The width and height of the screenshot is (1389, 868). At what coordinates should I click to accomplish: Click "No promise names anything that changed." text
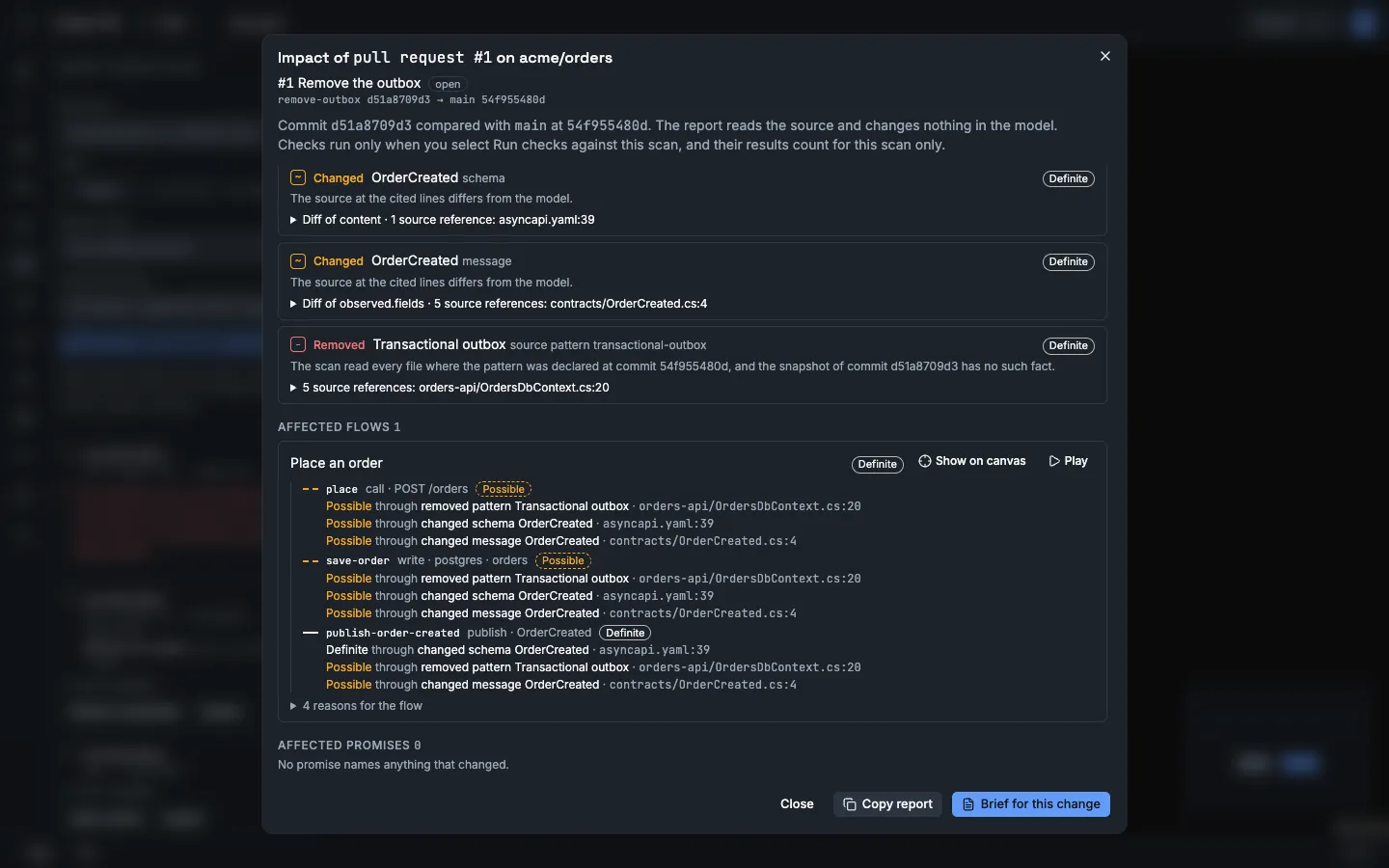(x=394, y=765)
